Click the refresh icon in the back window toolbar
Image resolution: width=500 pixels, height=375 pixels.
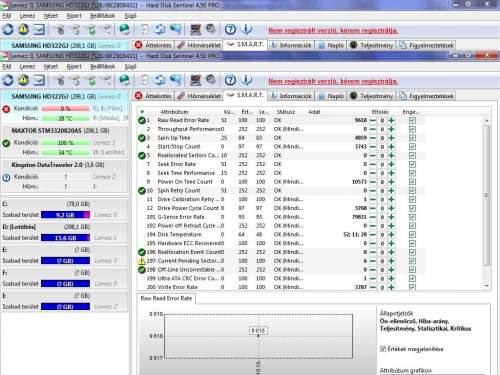(8, 30)
